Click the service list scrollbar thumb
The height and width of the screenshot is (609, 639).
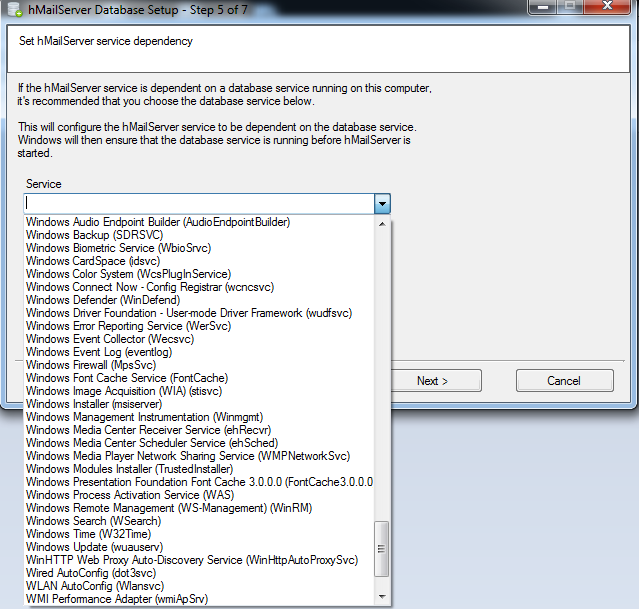pyautogui.click(x=382, y=549)
